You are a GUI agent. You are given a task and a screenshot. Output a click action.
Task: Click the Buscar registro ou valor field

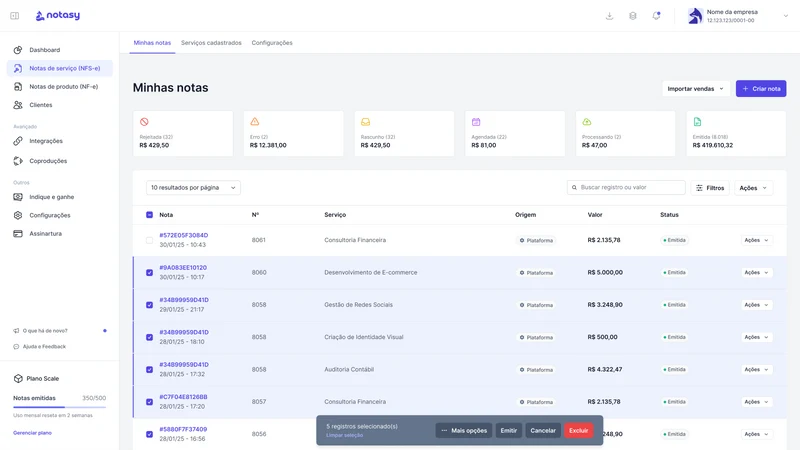pyautogui.click(x=626, y=187)
